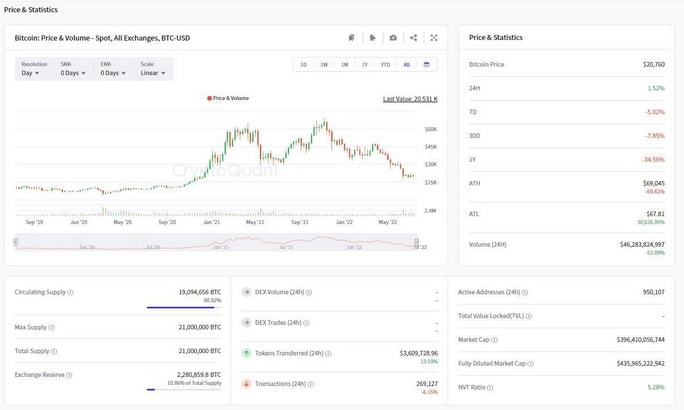Click the 30D change value -7.85%
Image resolution: width=684 pixels, height=410 pixels.
click(655, 136)
